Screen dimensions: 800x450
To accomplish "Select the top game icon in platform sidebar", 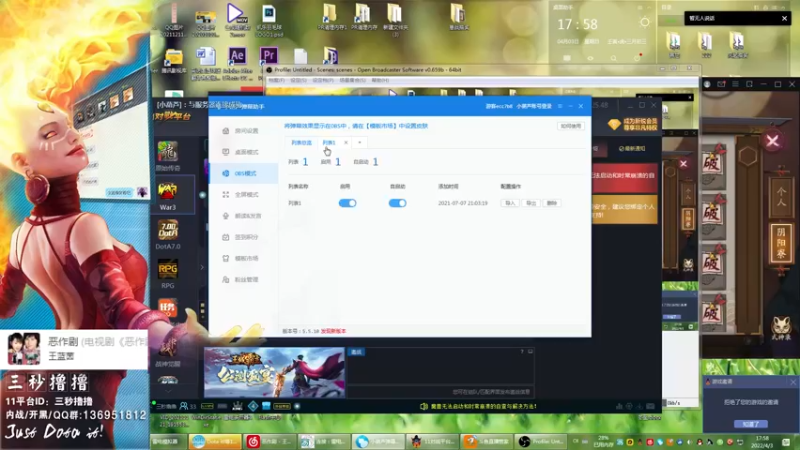I will (x=168, y=157).
